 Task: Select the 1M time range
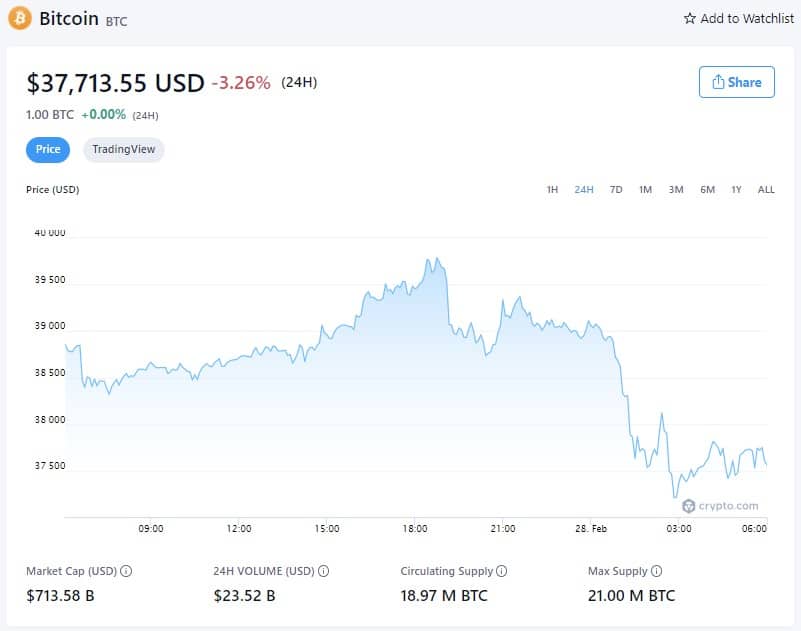point(646,190)
